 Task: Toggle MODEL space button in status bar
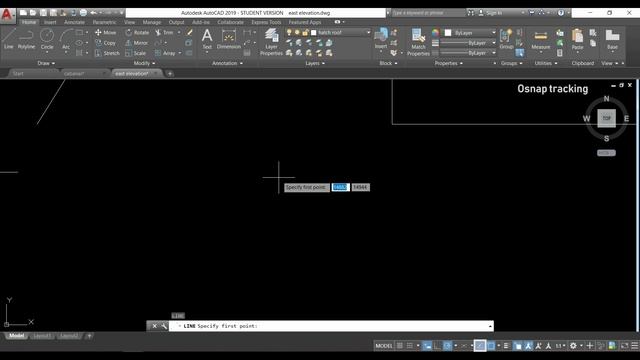click(x=384, y=346)
